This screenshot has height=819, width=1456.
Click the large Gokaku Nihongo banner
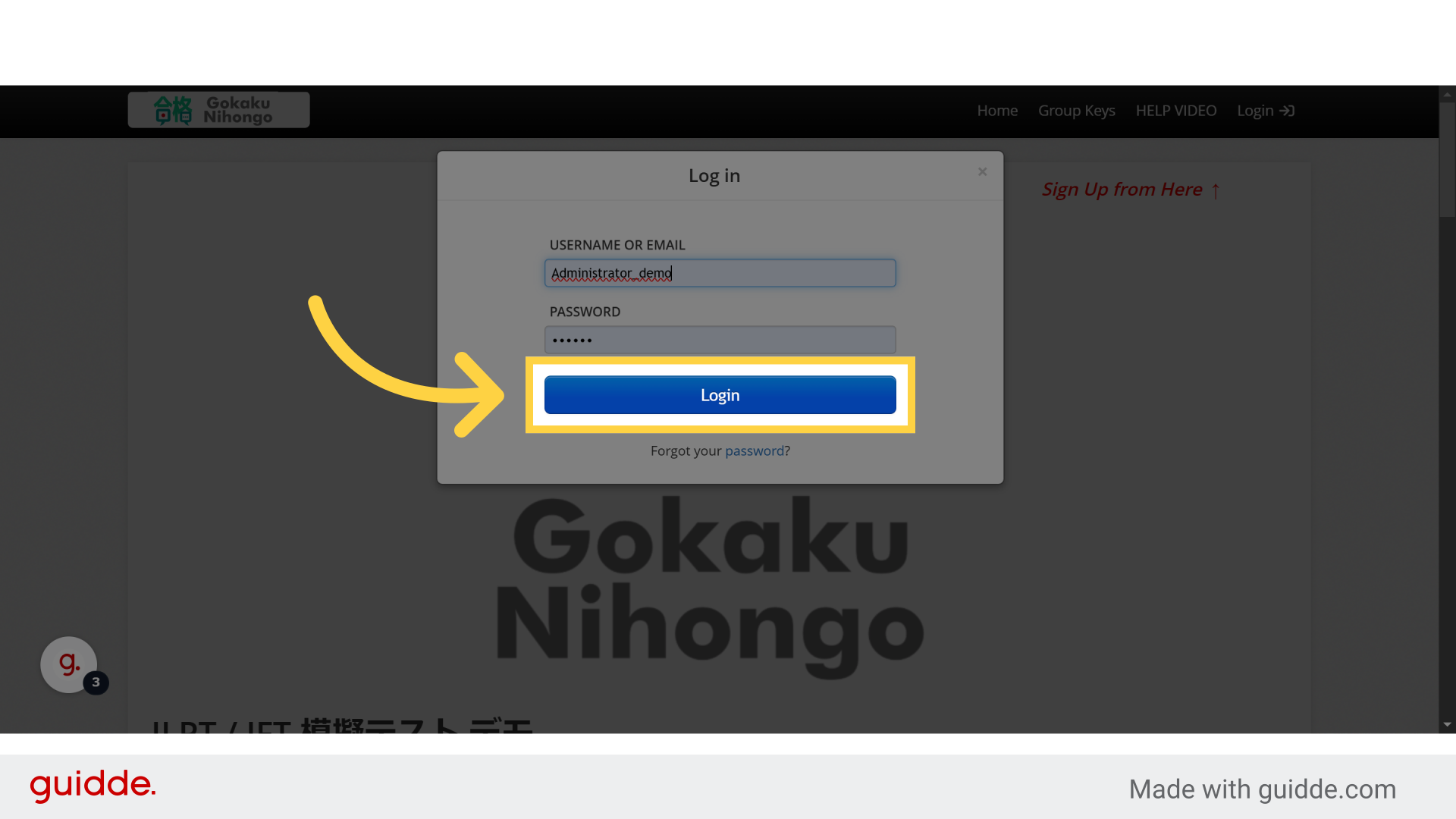pyautogui.click(x=711, y=584)
